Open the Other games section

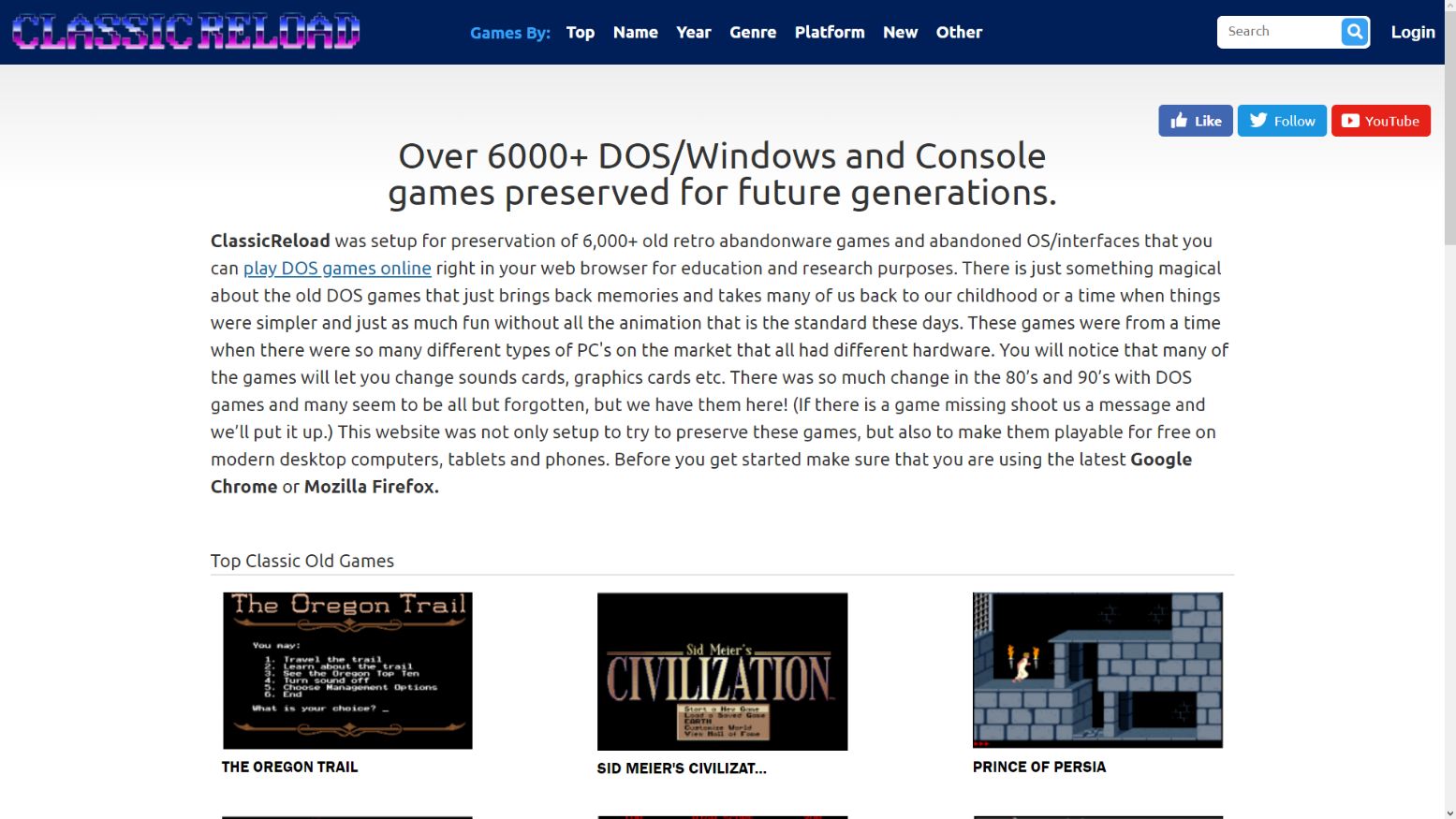959,32
